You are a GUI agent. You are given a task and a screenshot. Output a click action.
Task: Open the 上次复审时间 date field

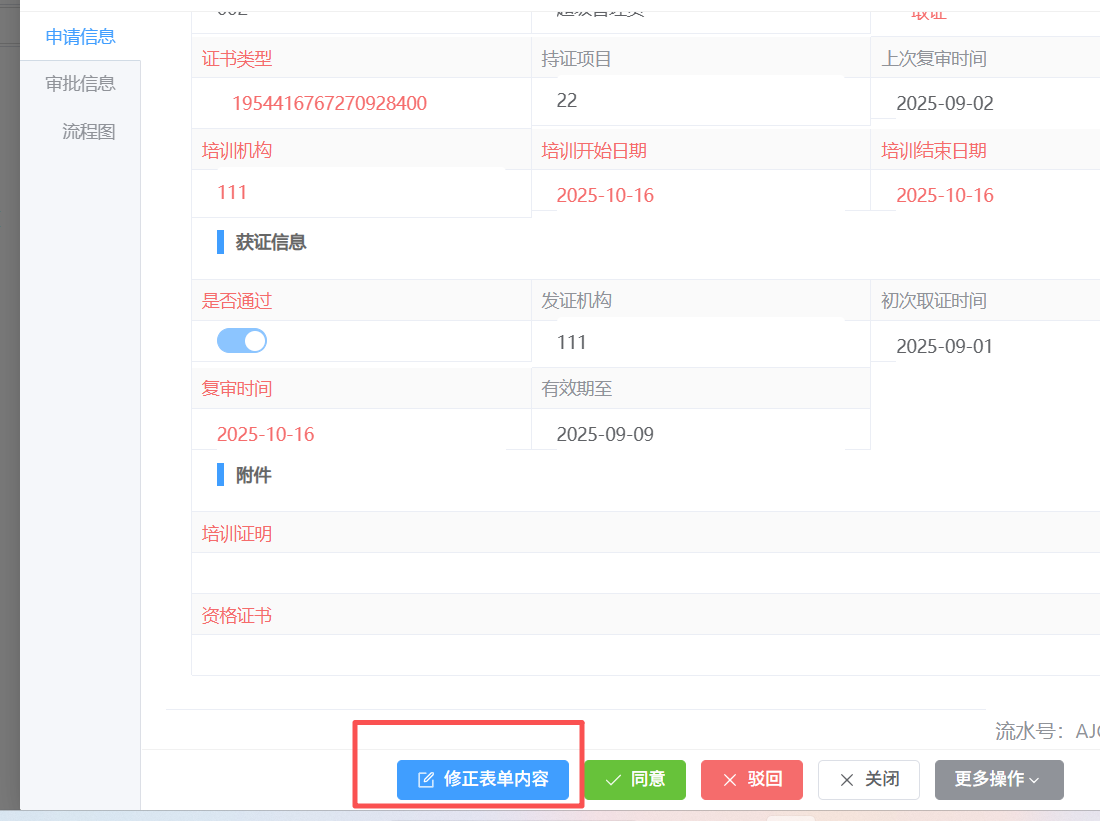(985, 103)
